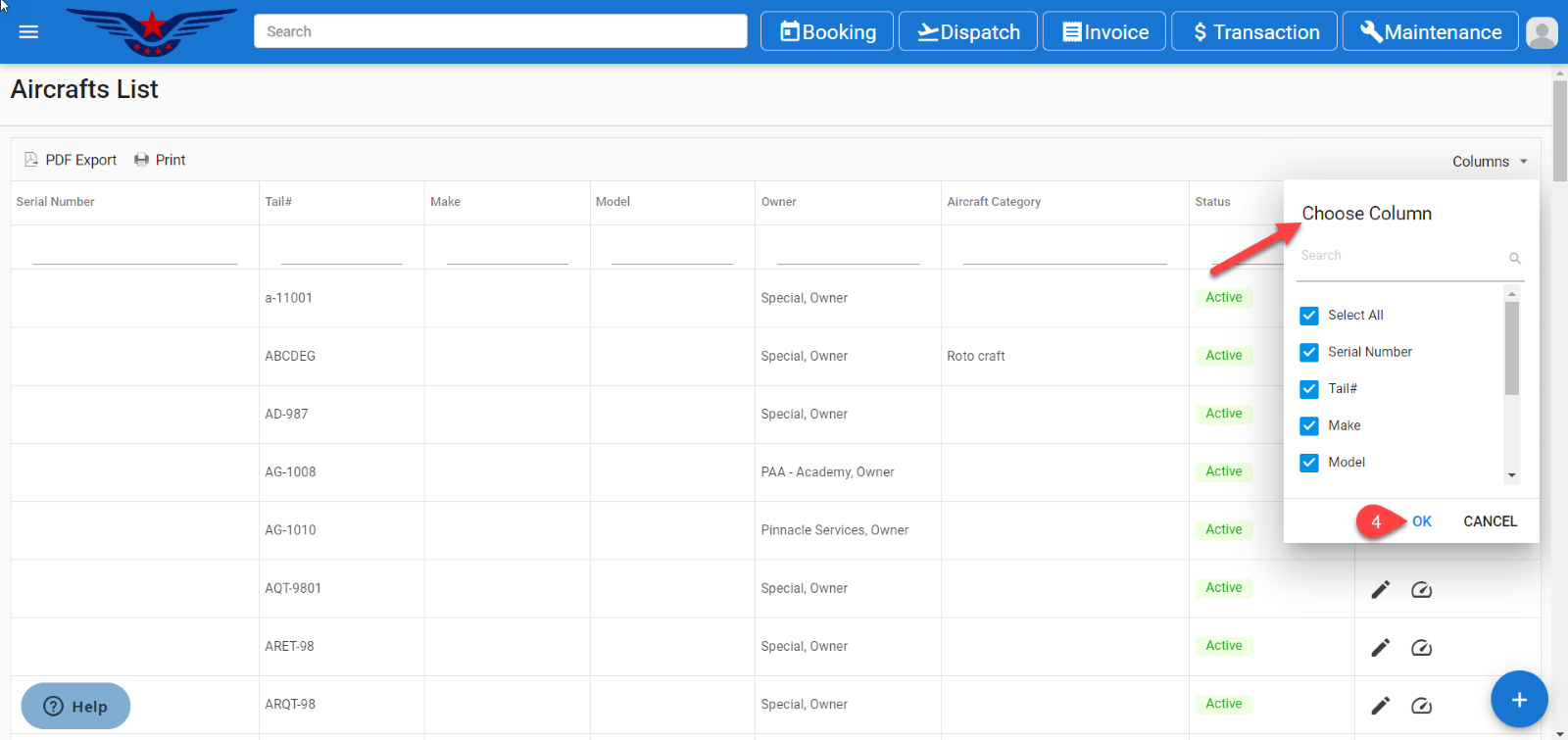The height and width of the screenshot is (740, 1568).
Task: Open the hamburger navigation menu
Action: [28, 31]
